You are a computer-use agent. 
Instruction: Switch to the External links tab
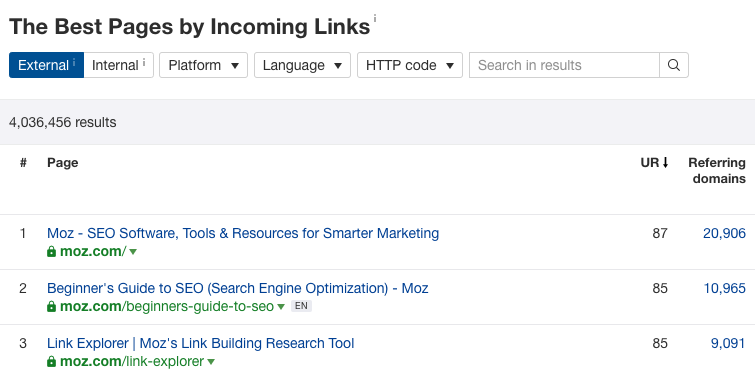tap(47, 65)
